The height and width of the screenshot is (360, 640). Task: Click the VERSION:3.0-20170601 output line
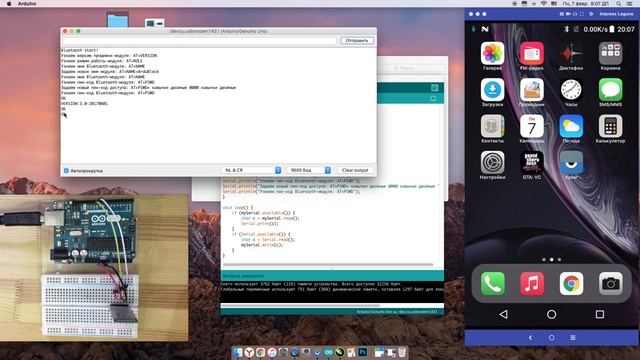tap(84, 104)
